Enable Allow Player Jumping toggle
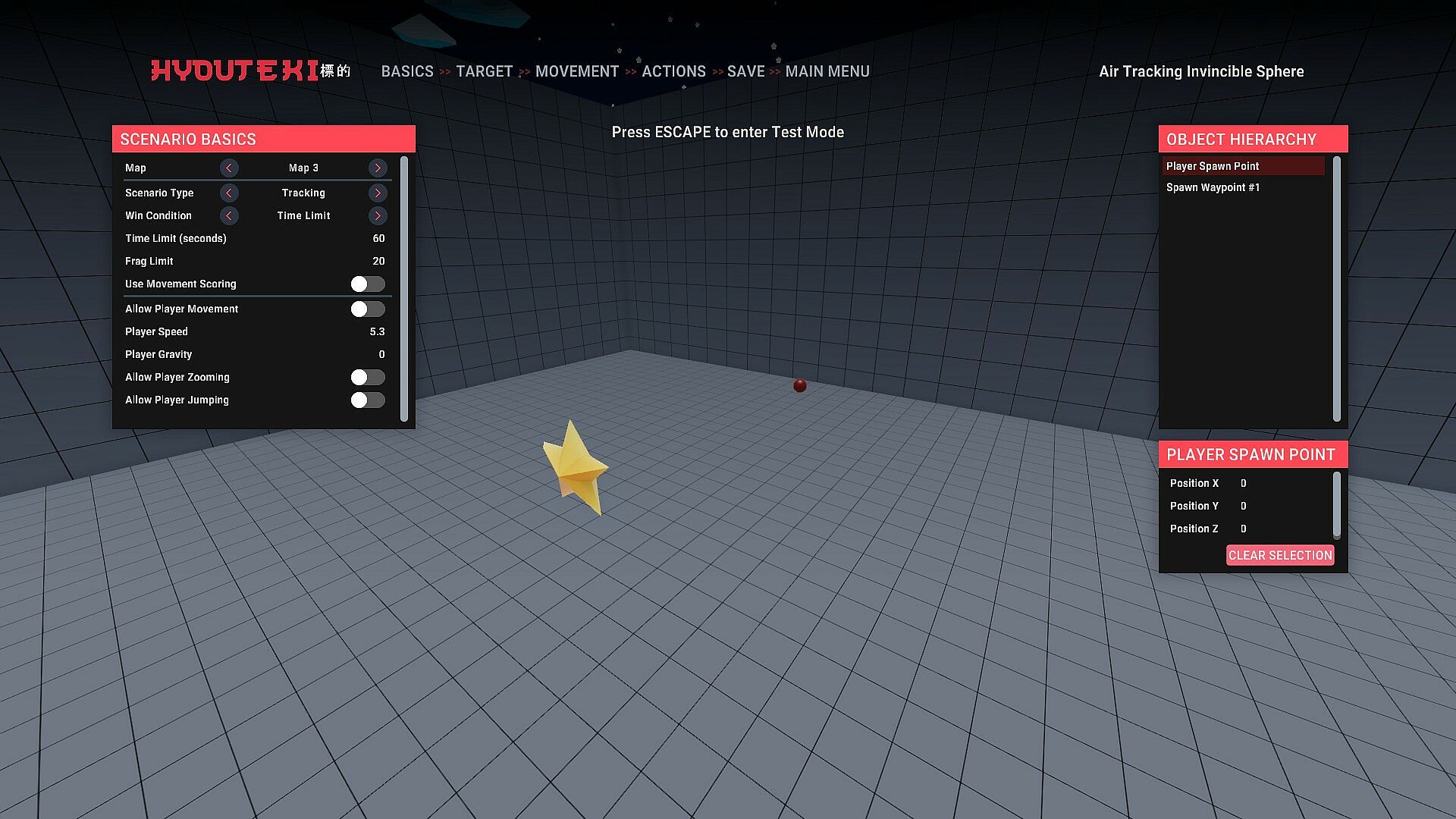The width and height of the screenshot is (1456, 819). pos(368,400)
